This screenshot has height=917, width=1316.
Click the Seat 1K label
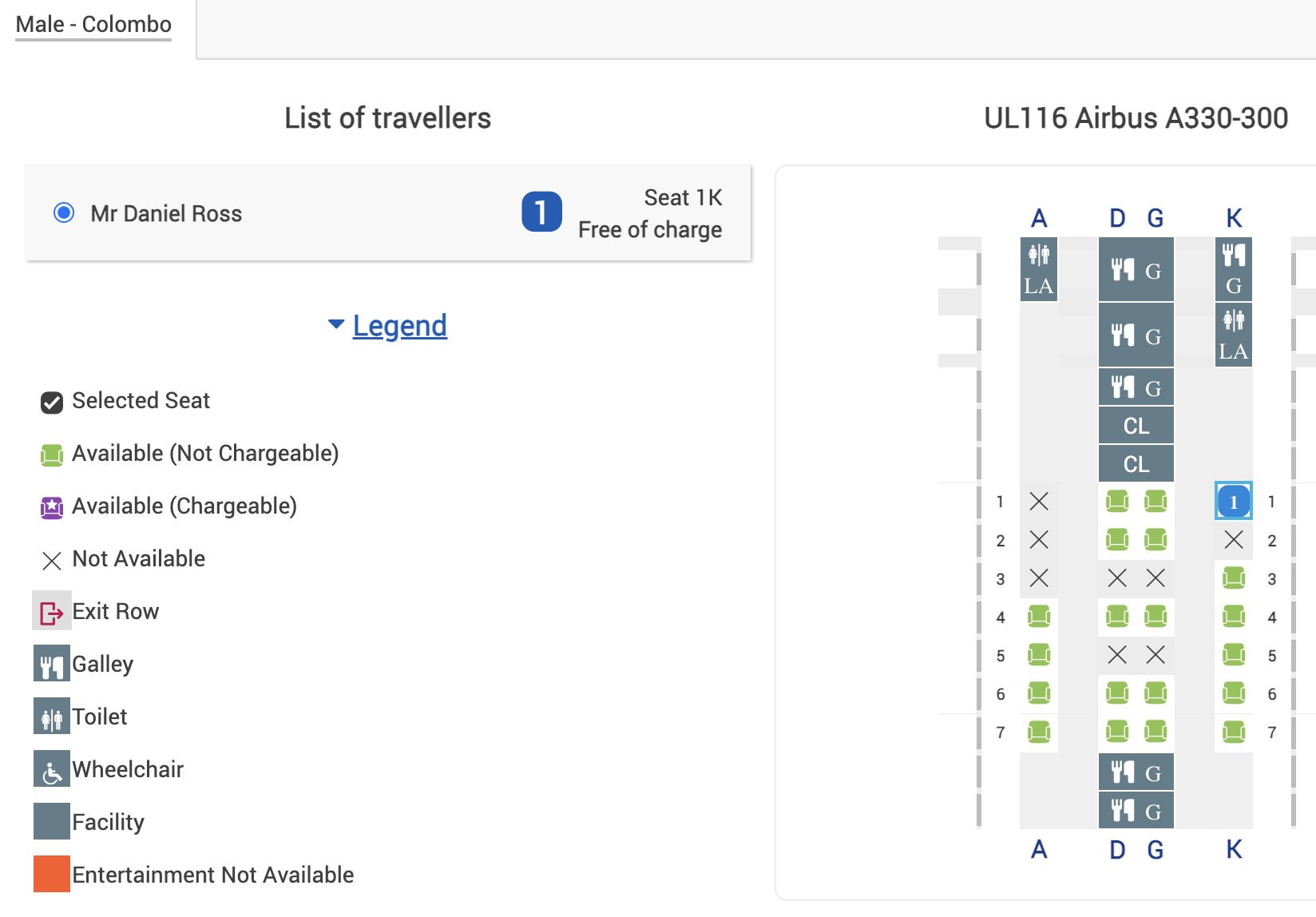683,197
